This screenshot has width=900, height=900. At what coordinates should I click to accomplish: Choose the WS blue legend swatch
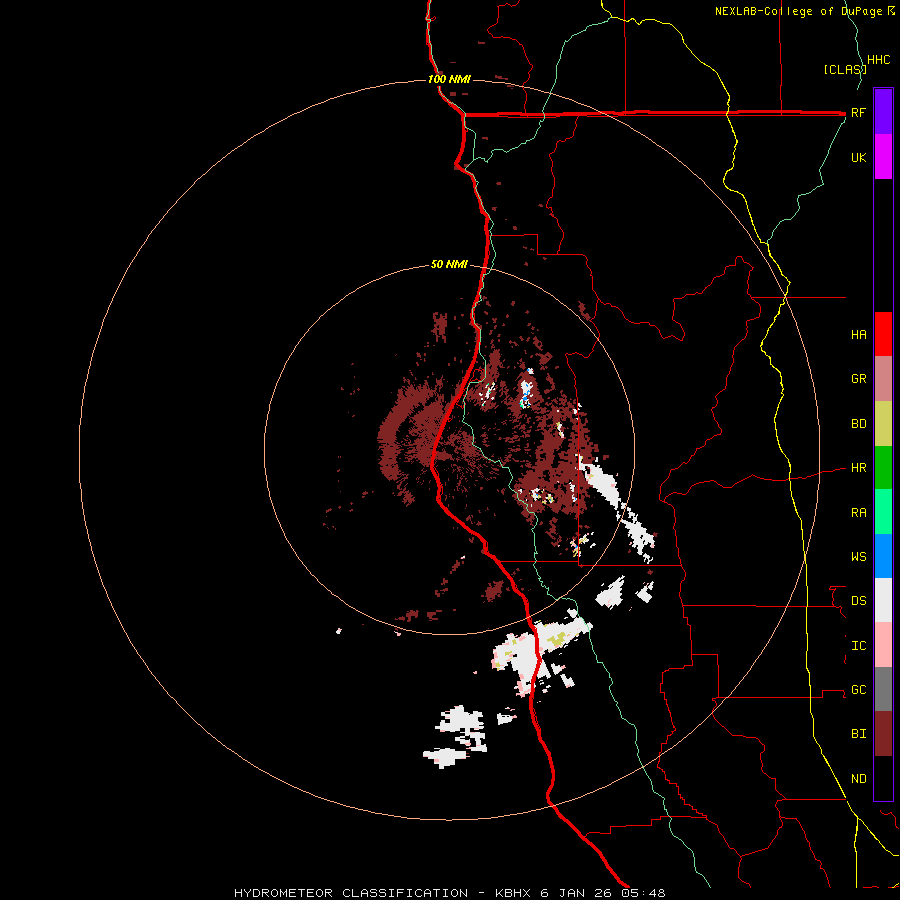(883, 556)
